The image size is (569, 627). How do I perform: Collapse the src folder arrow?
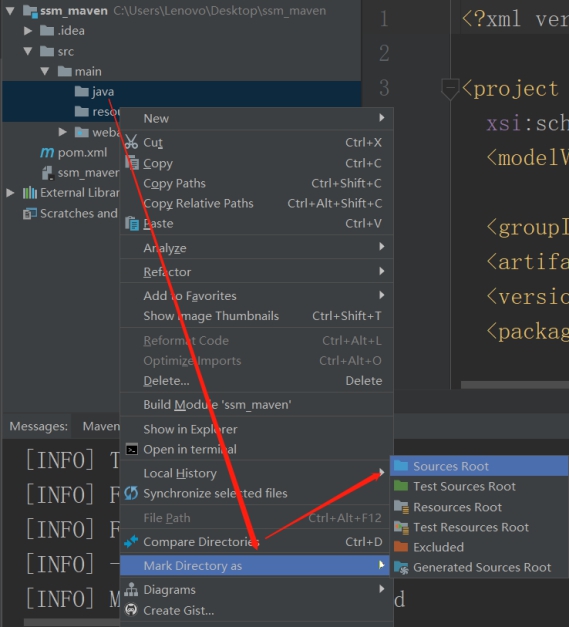(28, 51)
